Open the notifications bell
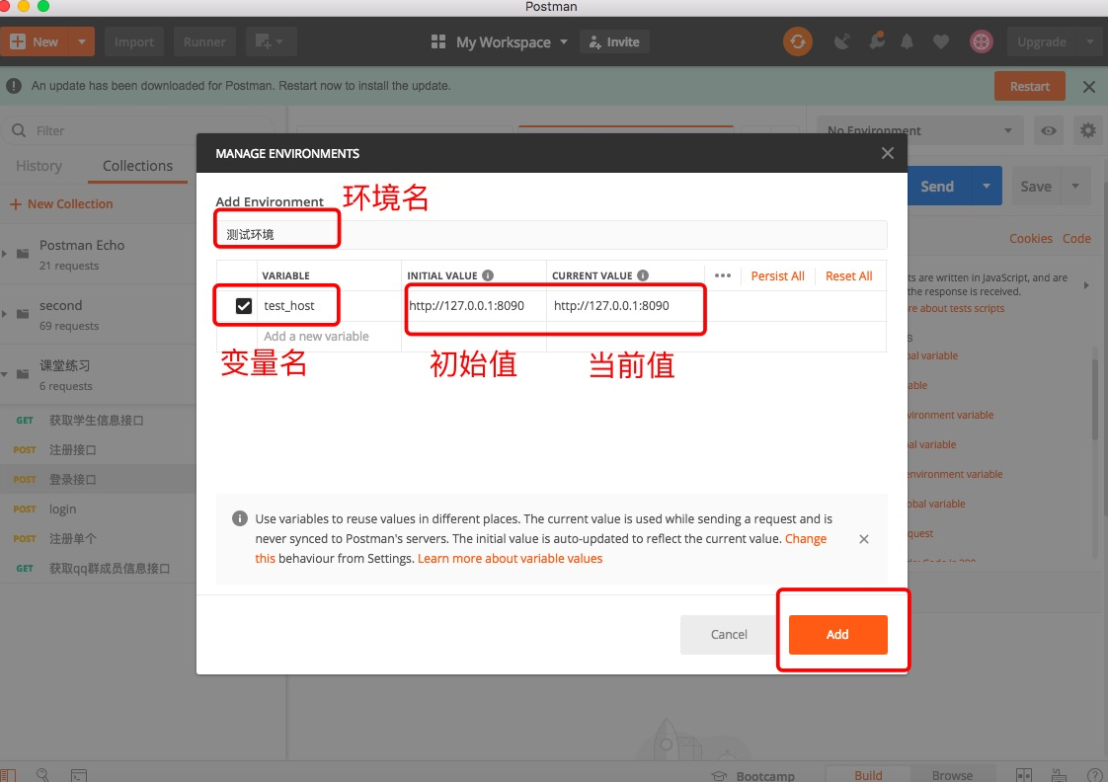Image resolution: width=1108 pixels, height=782 pixels. (x=907, y=42)
